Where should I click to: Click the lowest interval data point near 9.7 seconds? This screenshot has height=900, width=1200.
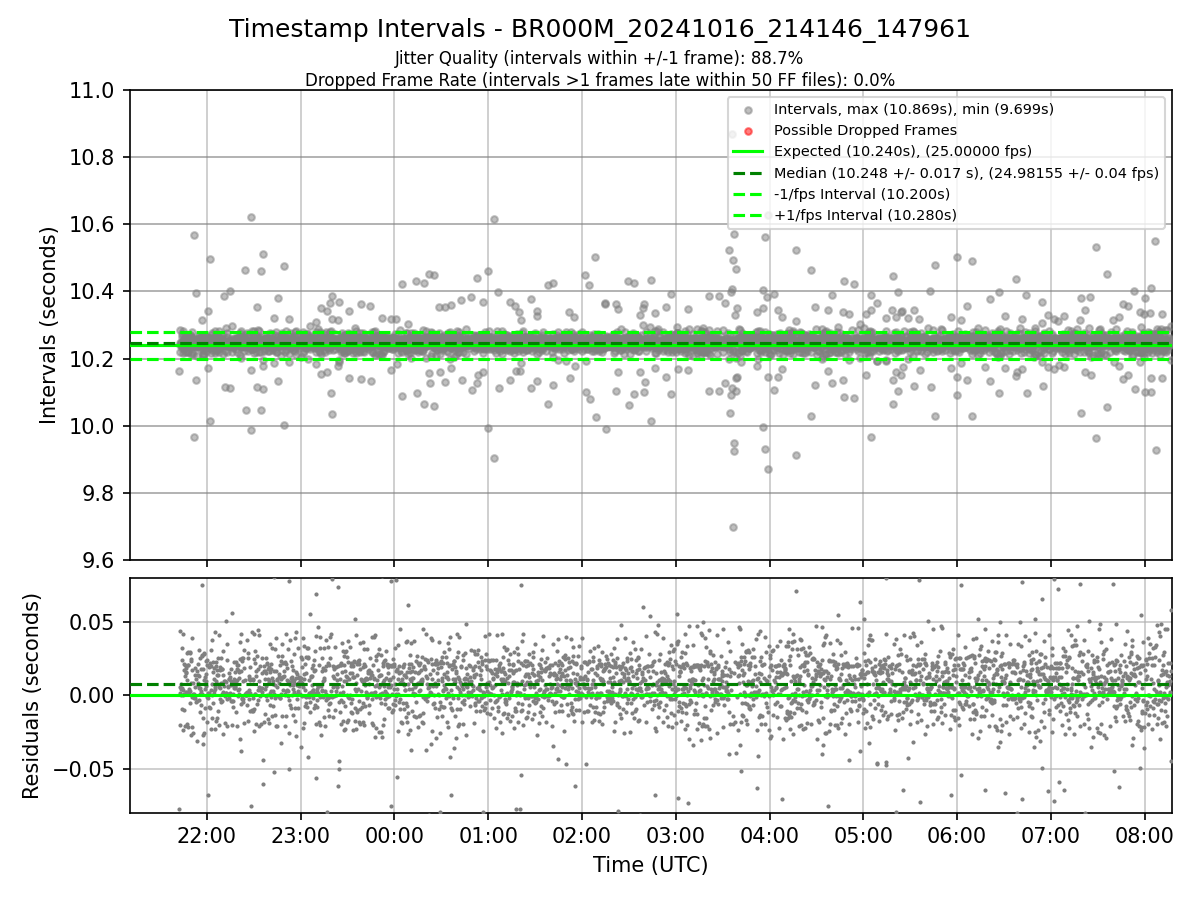733,527
